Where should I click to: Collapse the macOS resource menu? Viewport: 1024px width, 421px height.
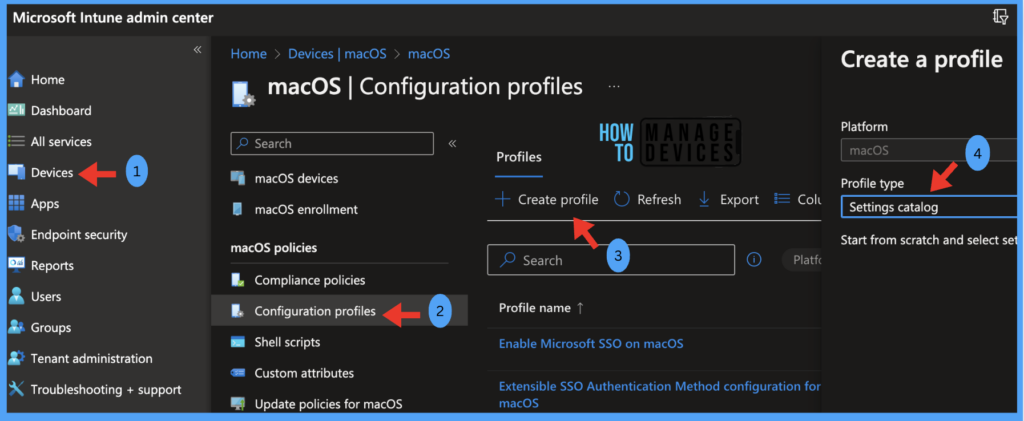pyautogui.click(x=452, y=144)
